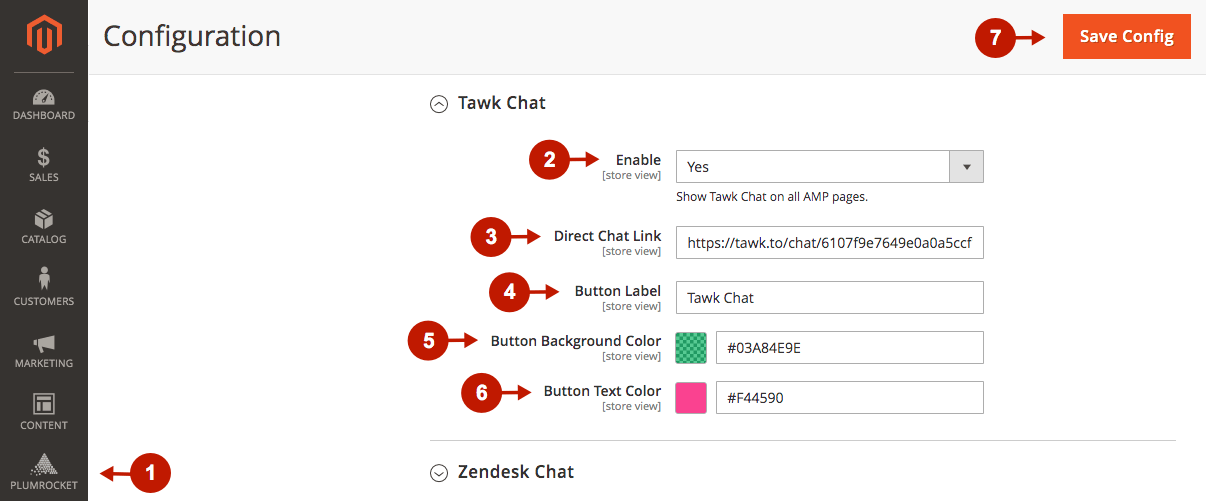Open the Sales dollar icon
Viewport: 1206px width, 501px height.
43,158
